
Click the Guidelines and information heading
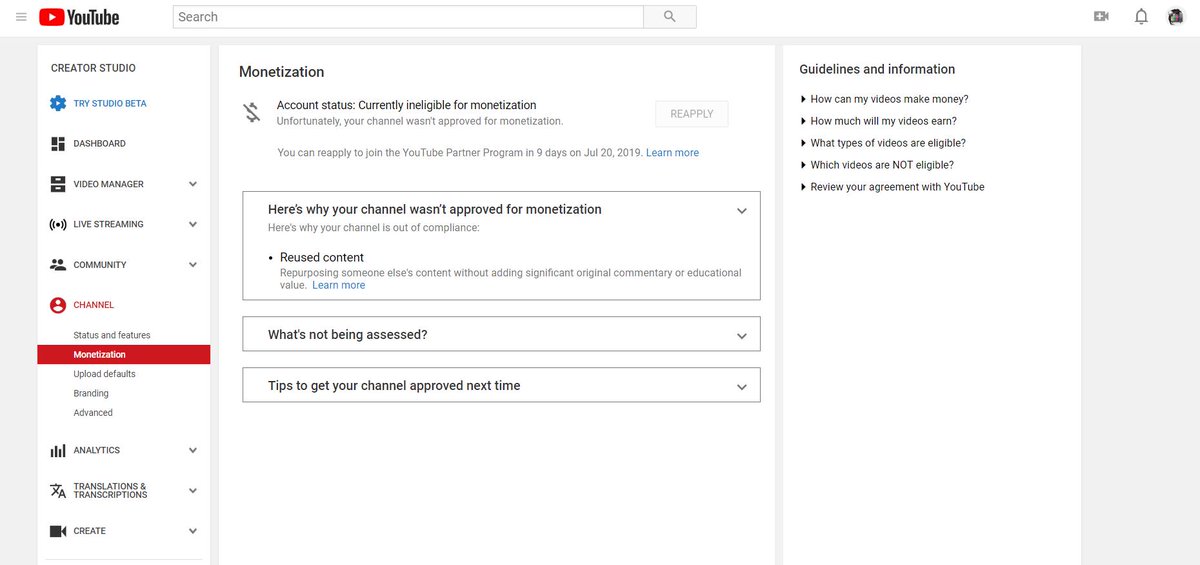[877, 69]
